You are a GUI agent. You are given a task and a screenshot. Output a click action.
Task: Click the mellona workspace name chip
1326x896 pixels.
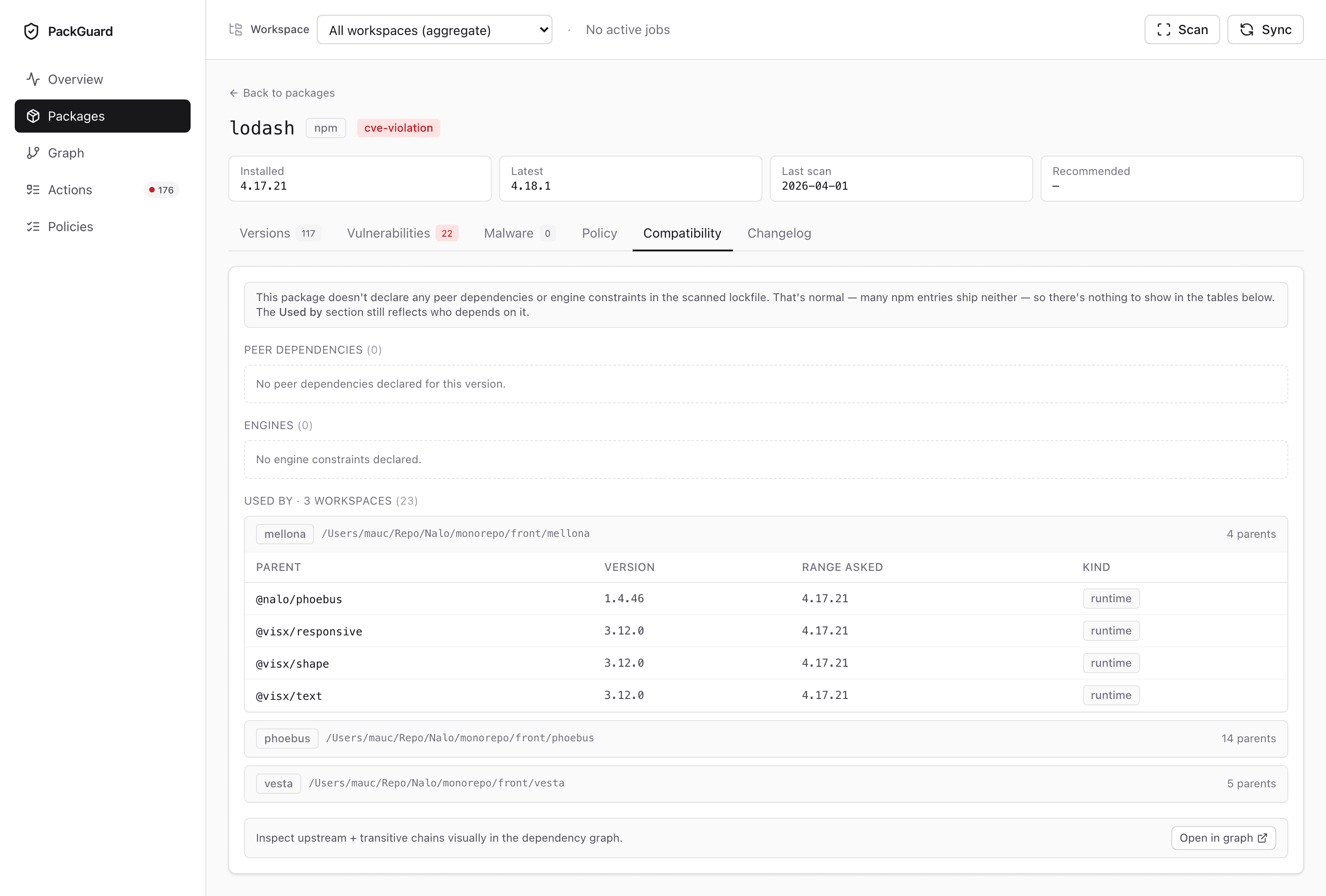[285, 534]
